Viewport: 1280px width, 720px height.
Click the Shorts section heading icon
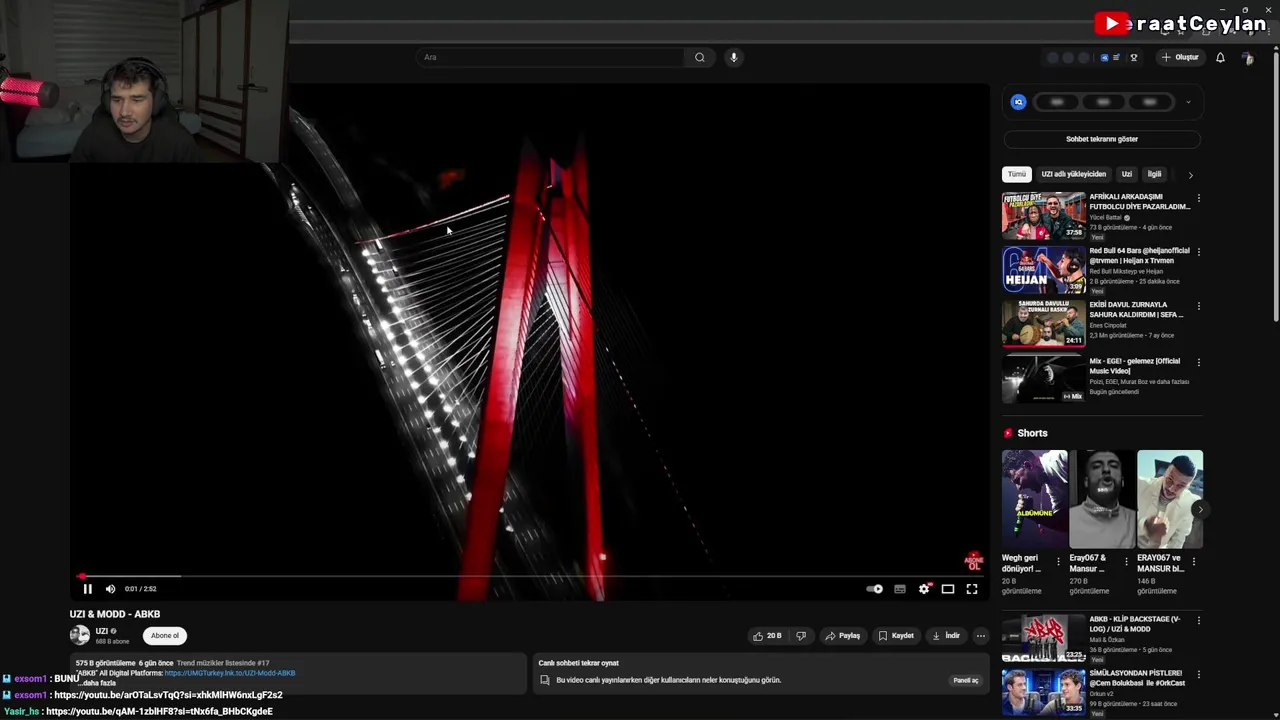pyautogui.click(x=1008, y=433)
